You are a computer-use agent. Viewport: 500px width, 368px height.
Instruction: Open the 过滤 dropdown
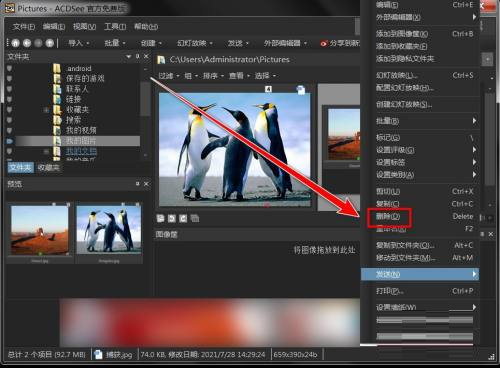tap(169, 76)
